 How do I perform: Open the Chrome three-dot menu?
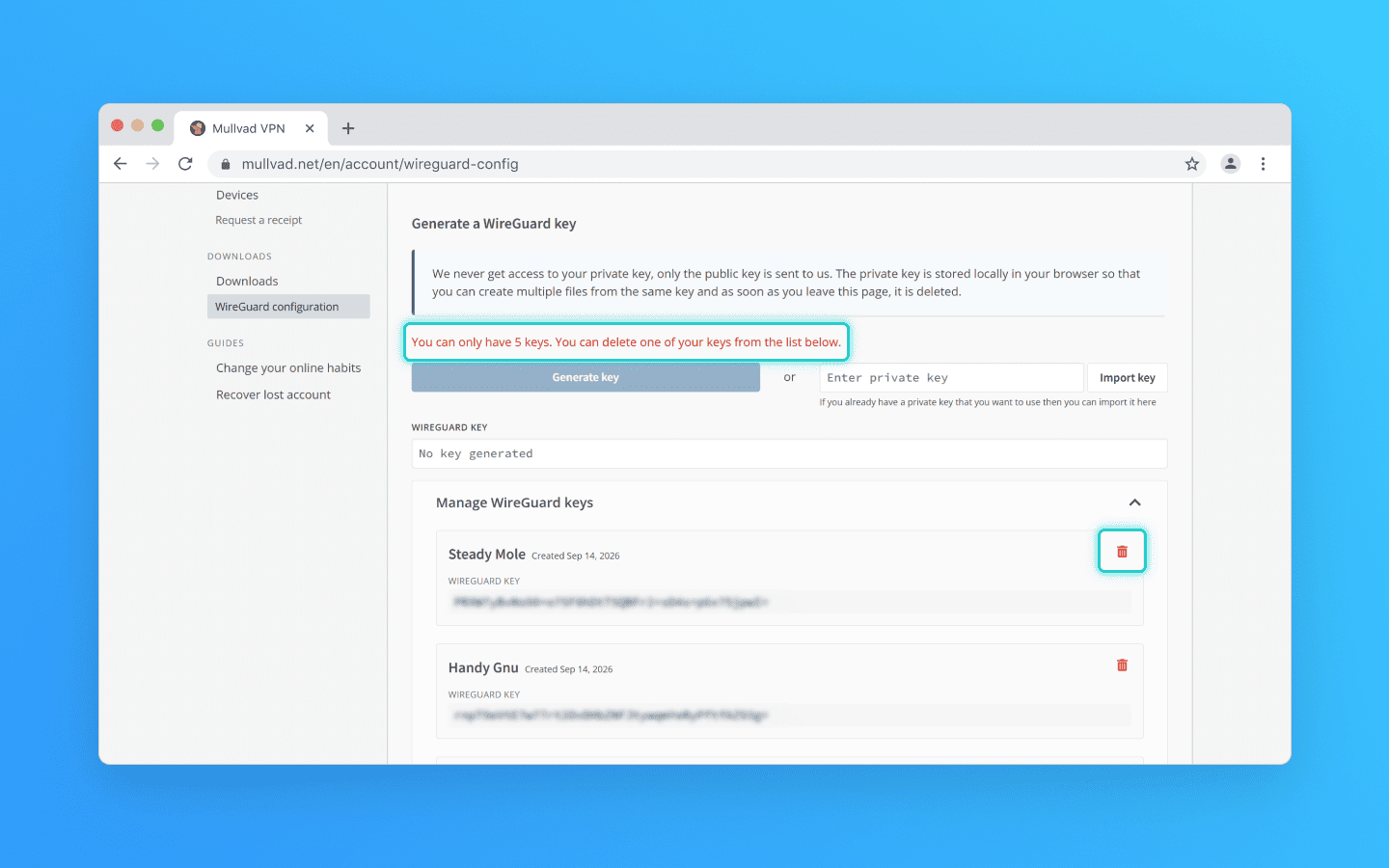(x=1263, y=164)
